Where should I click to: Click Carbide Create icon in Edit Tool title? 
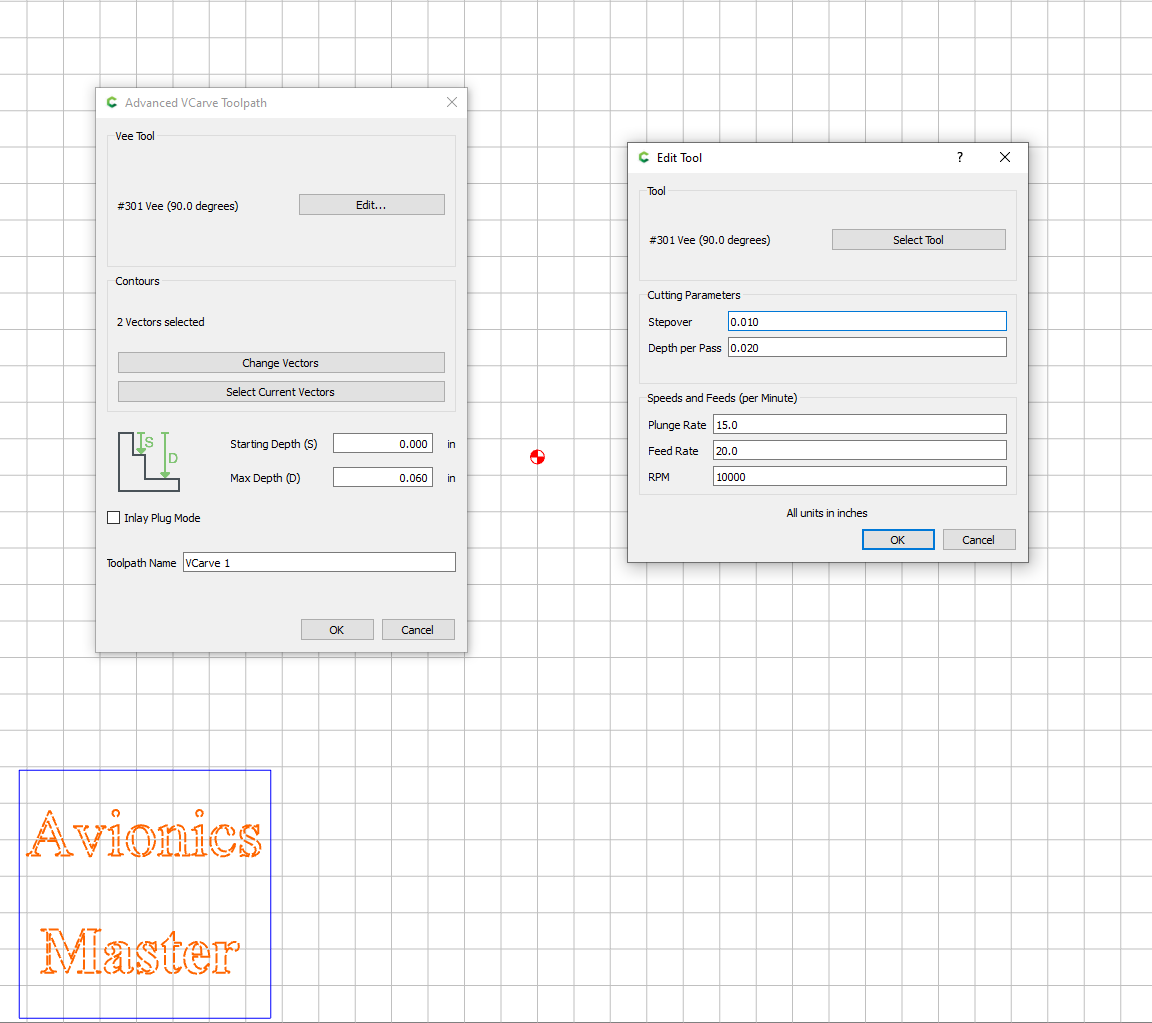(x=644, y=157)
